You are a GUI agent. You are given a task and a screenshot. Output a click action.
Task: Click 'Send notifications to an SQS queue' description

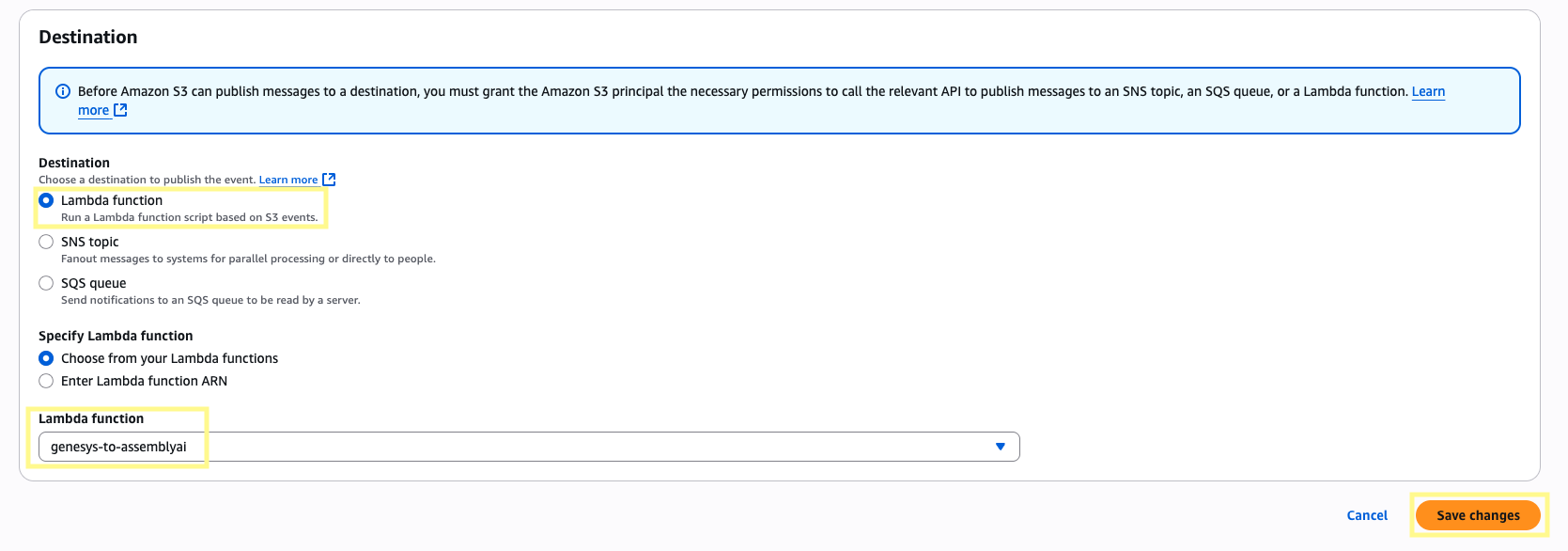coord(210,300)
